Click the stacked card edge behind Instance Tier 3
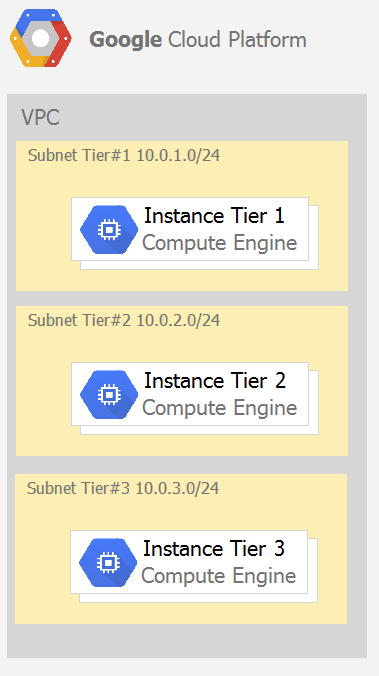Viewport: 379px width, 676px height. point(313,570)
